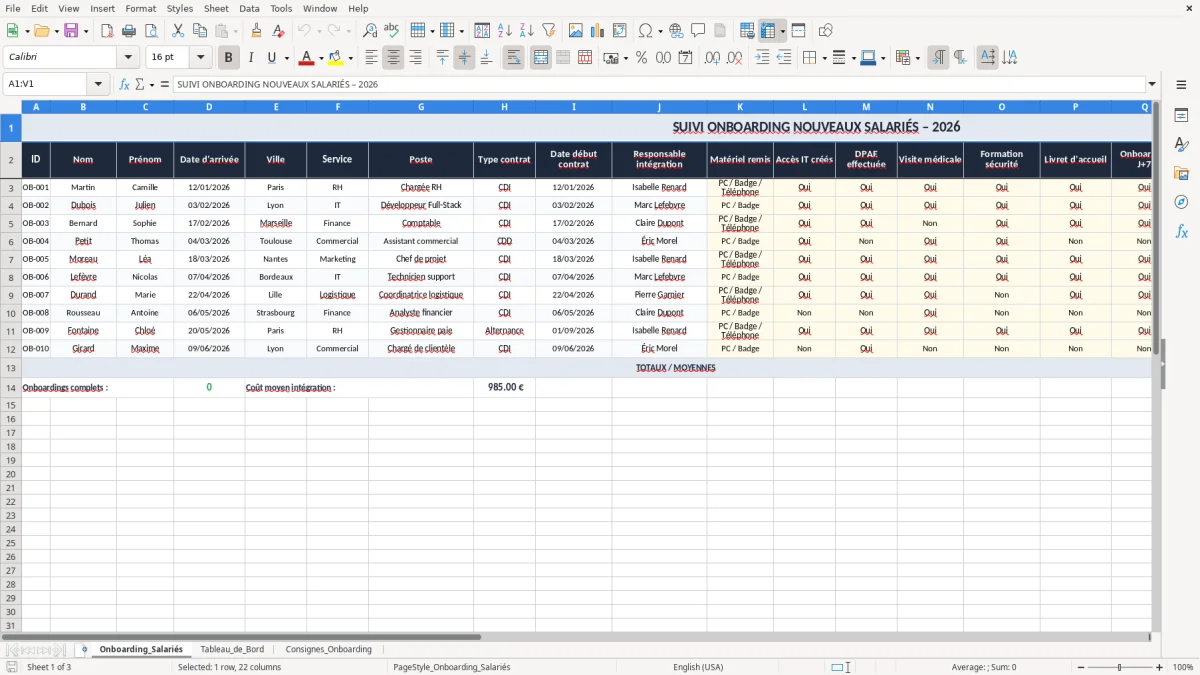Click the Sort Ascending icon

click(x=504, y=31)
